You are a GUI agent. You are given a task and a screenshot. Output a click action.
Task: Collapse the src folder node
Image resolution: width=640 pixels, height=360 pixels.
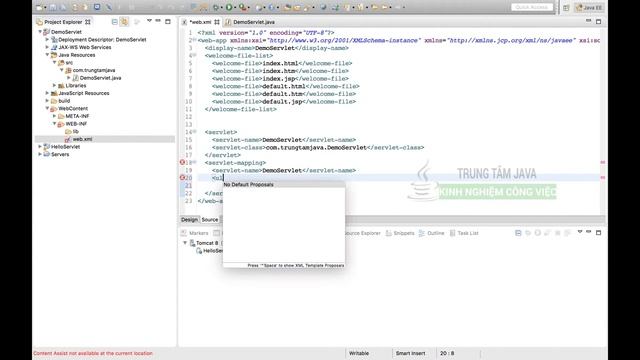click(55, 62)
